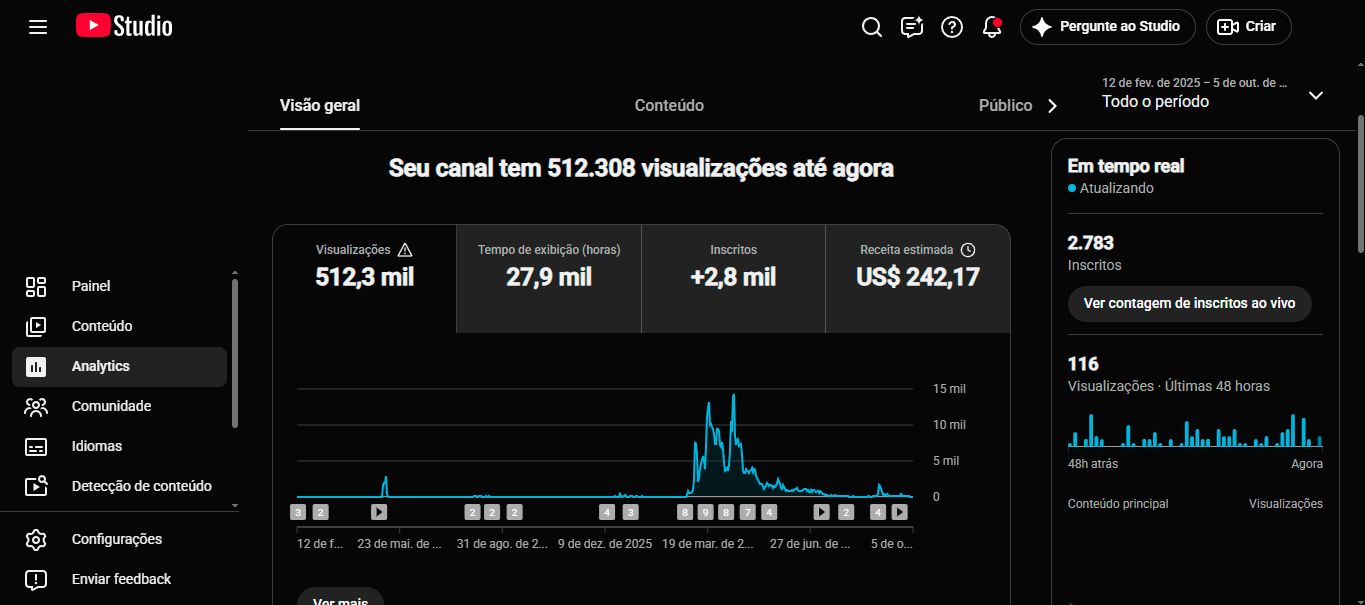Screen dimensions: 1365x605
Task: Select the Receita estimada metric card
Action: click(918, 279)
